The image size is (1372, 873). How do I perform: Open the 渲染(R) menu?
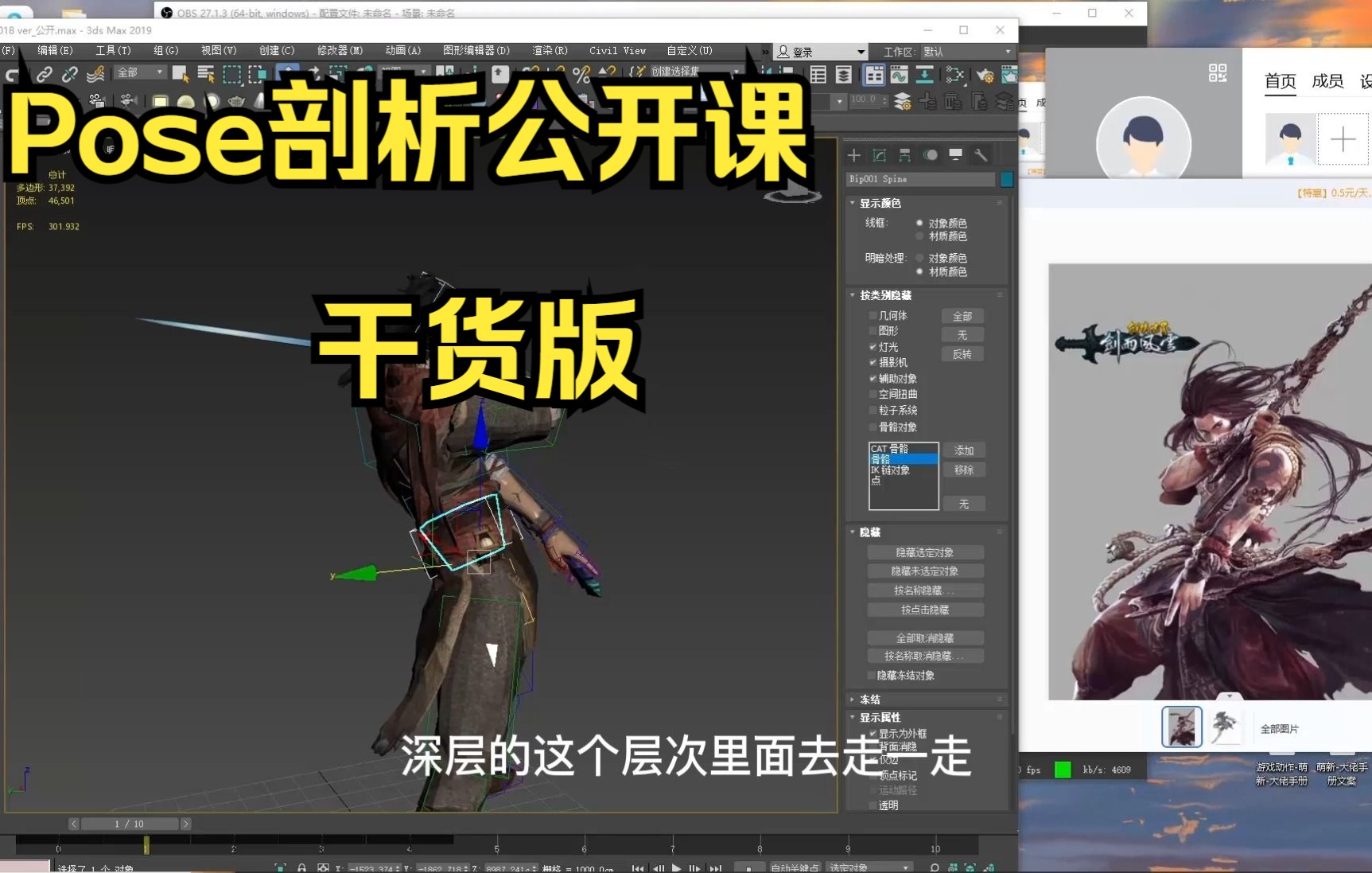click(550, 50)
